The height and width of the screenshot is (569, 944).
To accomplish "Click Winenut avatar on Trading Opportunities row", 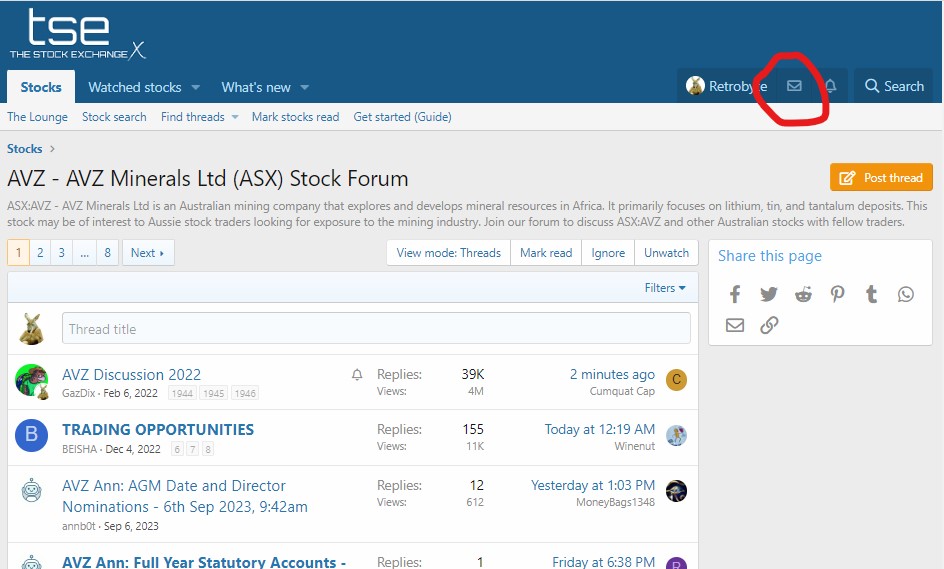I will 676,435.
